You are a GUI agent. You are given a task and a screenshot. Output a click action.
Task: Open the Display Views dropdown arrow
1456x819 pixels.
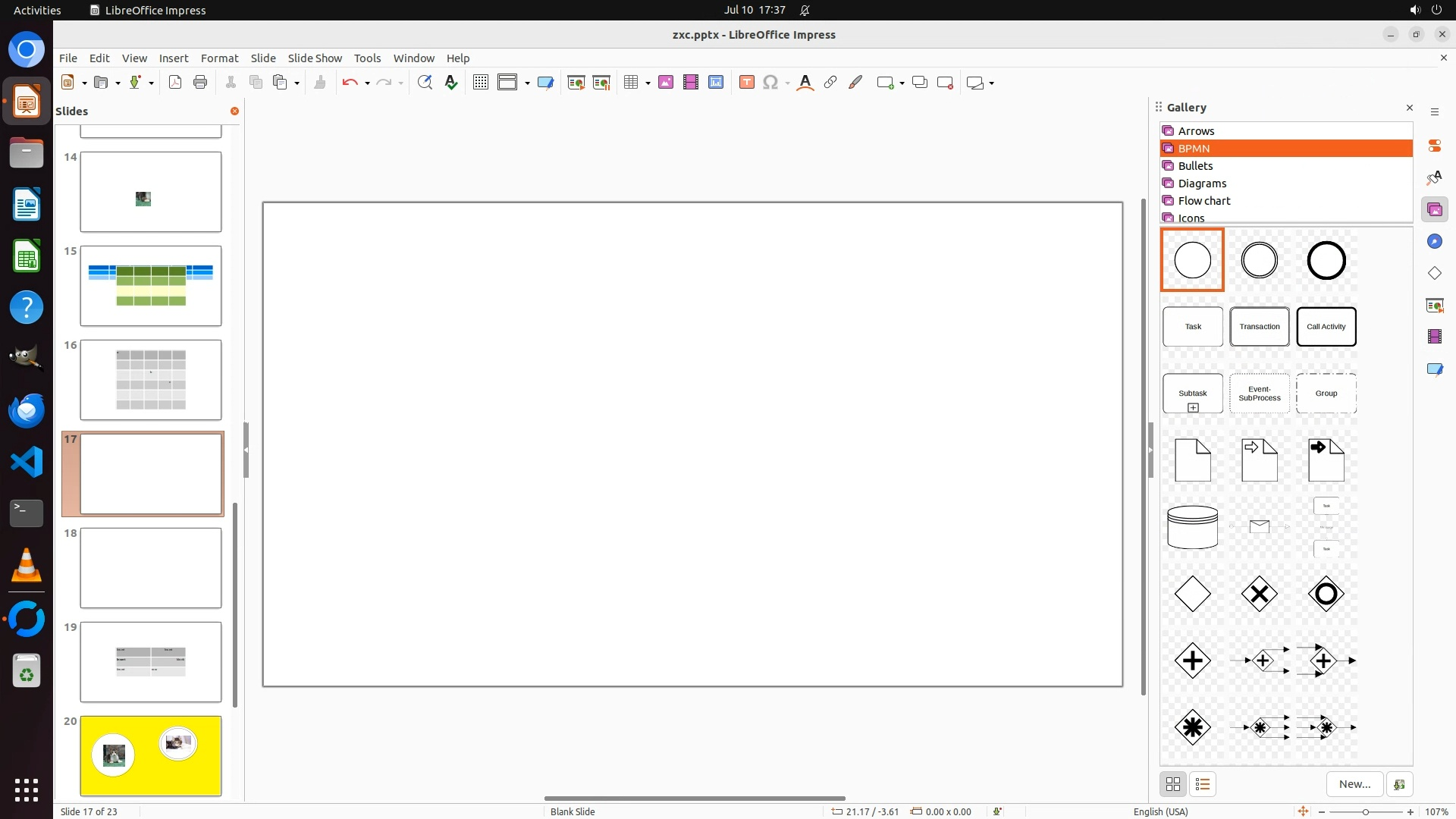click(x=527, y=83)
